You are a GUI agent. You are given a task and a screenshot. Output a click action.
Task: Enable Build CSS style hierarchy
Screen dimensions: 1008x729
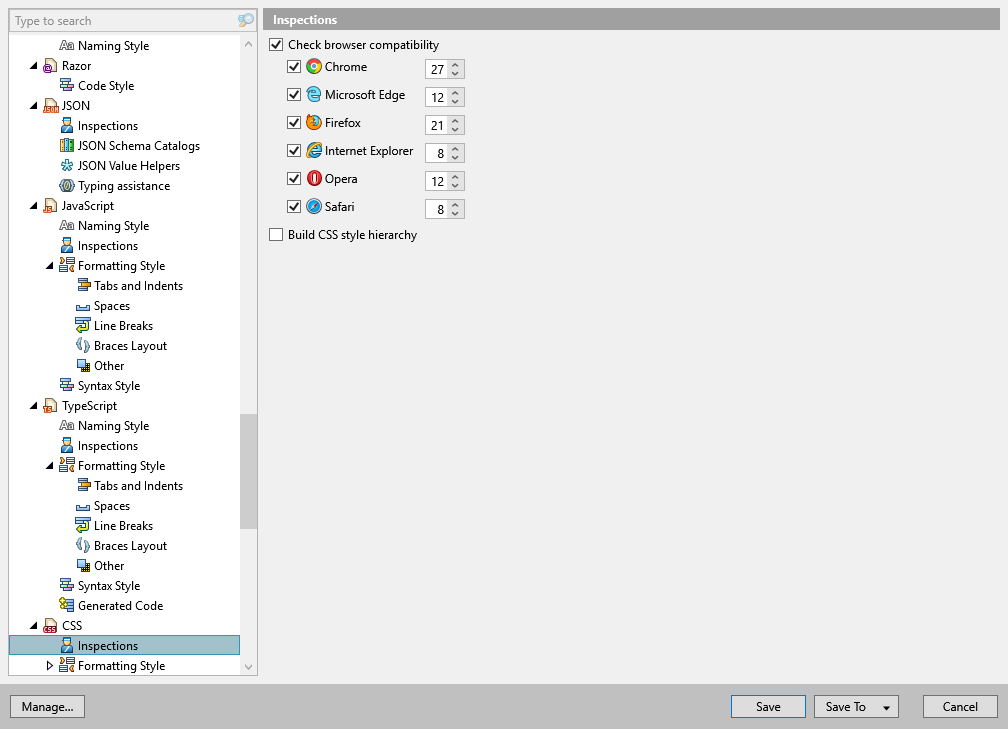tap(276, 235)
